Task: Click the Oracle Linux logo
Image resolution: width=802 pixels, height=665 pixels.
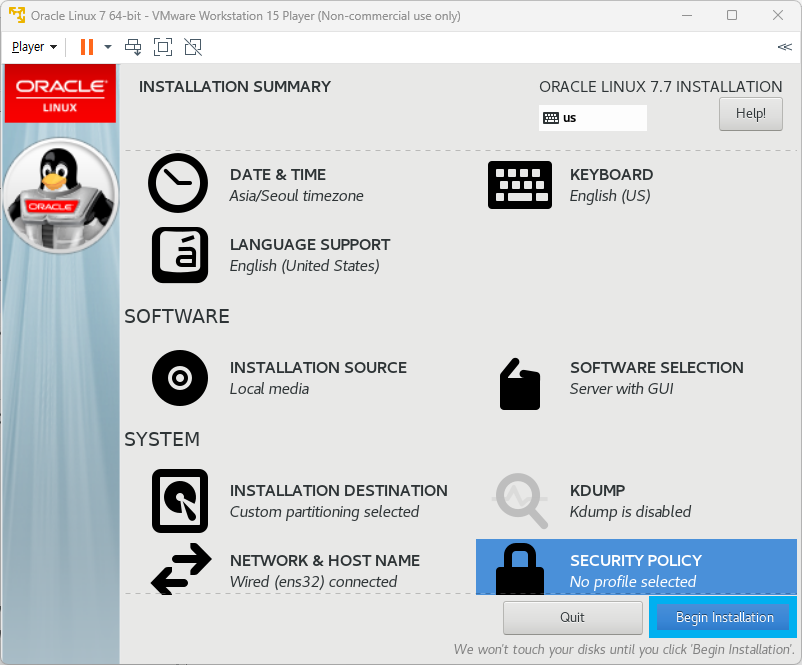Action: click(x=60, y=94)
